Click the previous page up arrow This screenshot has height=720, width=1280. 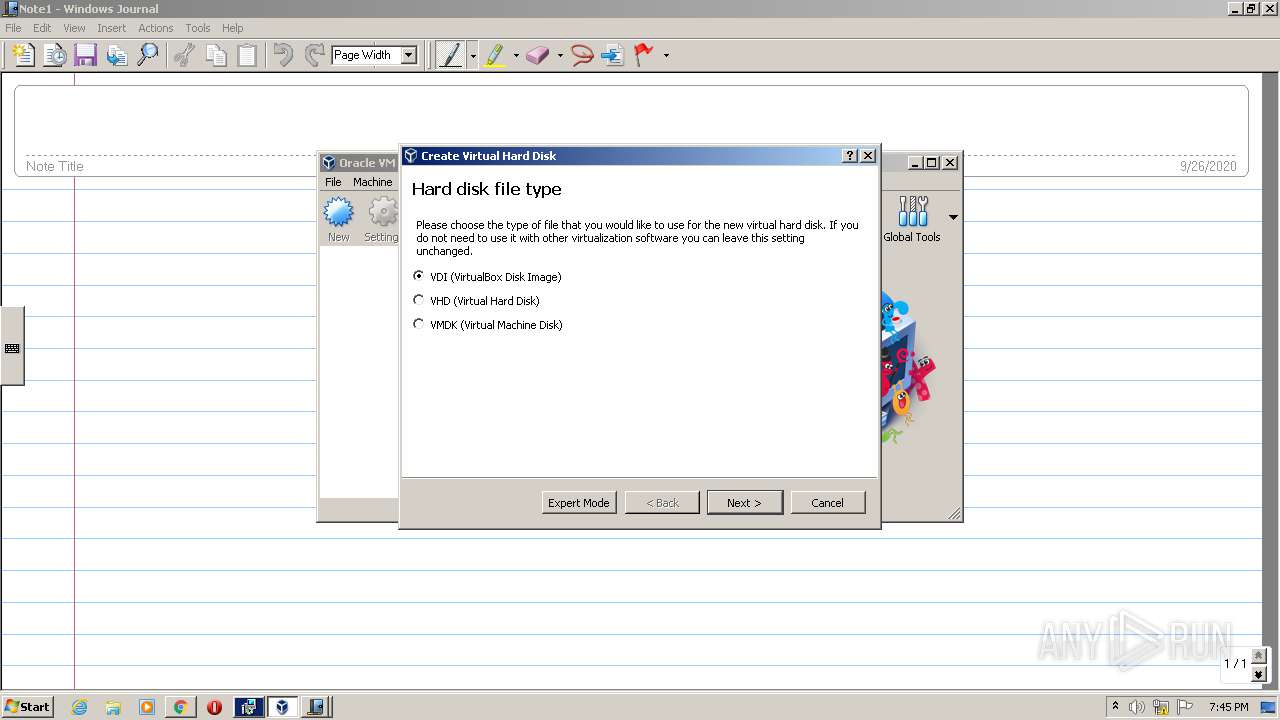click(x=1259, y=655)
